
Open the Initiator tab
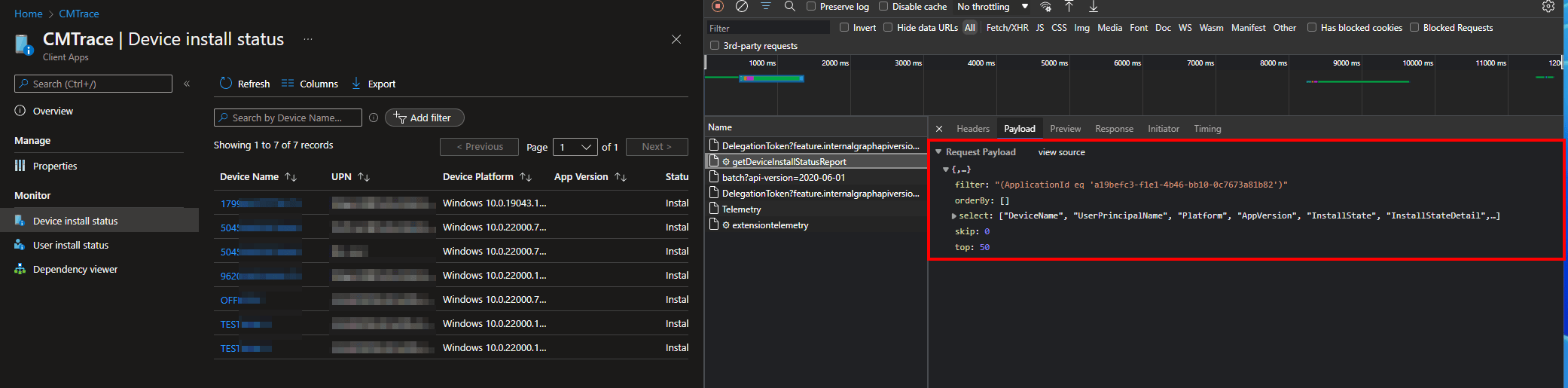coord(1164,129)
